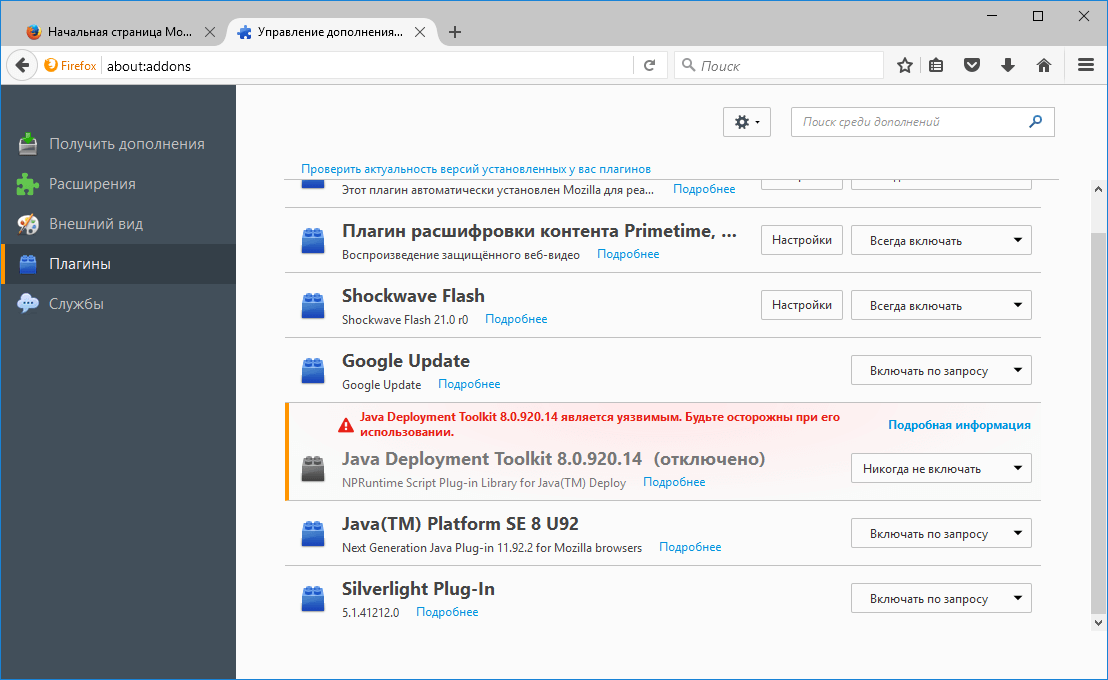Click the bookmark star icon
This screenshot has height=680, width=1108.
(904, 64)
